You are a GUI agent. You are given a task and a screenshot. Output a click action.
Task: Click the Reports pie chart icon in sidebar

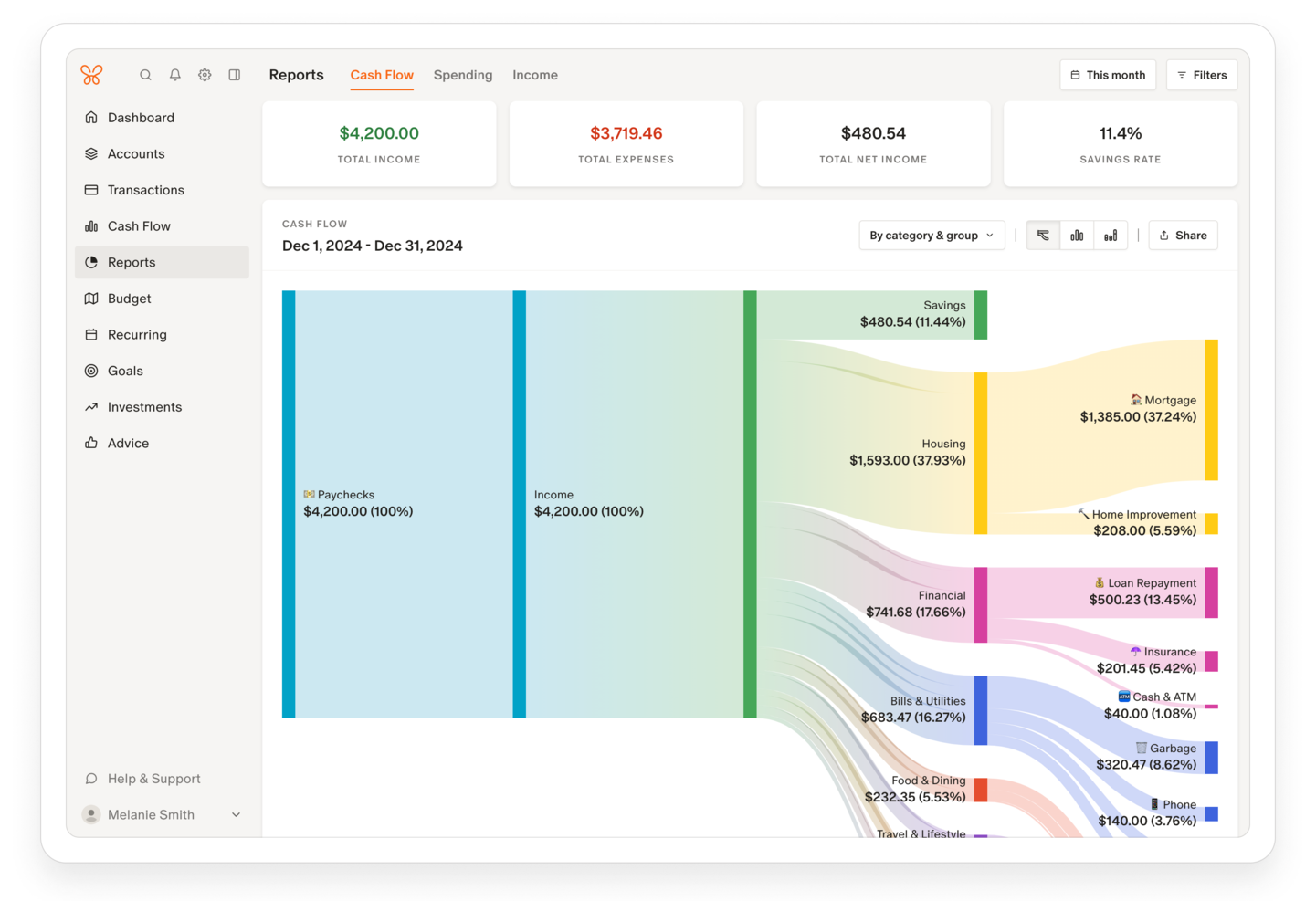click(x=91, y=262)
